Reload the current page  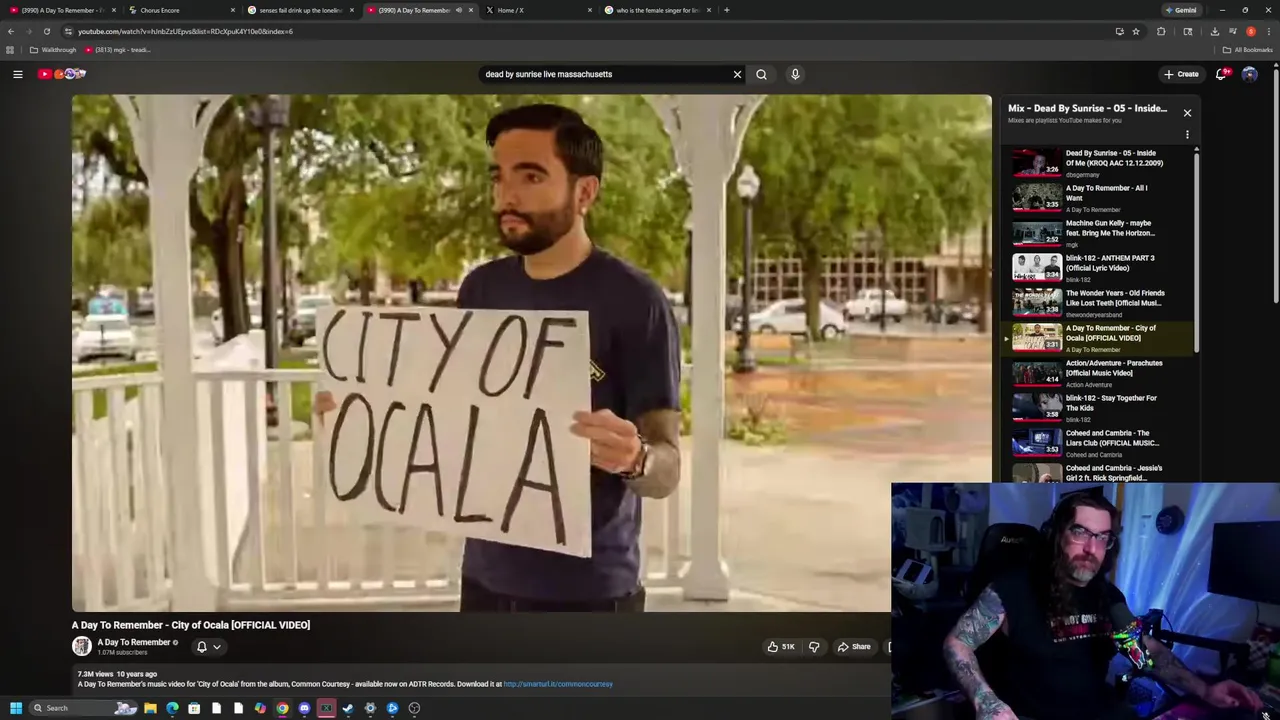[x=46, y=31]
